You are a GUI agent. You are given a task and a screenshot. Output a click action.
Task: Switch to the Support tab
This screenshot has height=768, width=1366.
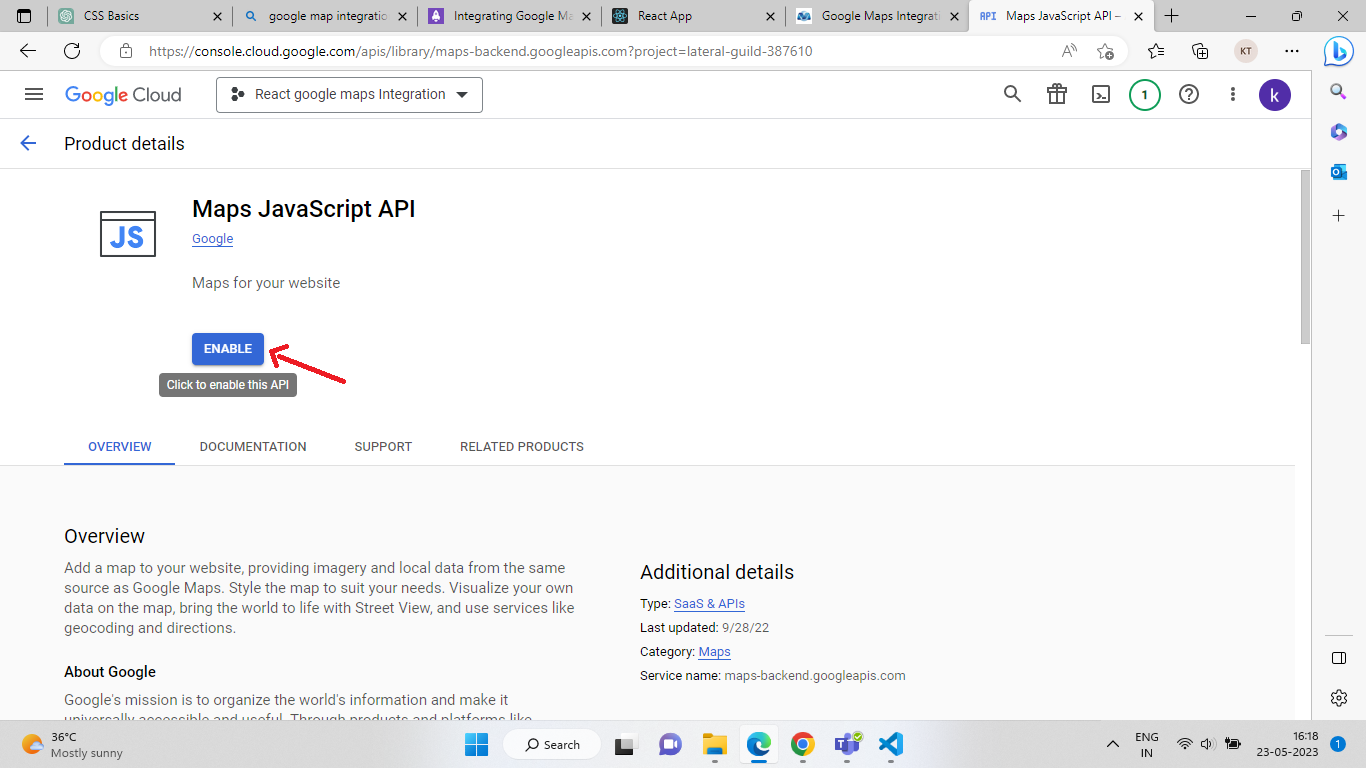(x=383, y=446)
